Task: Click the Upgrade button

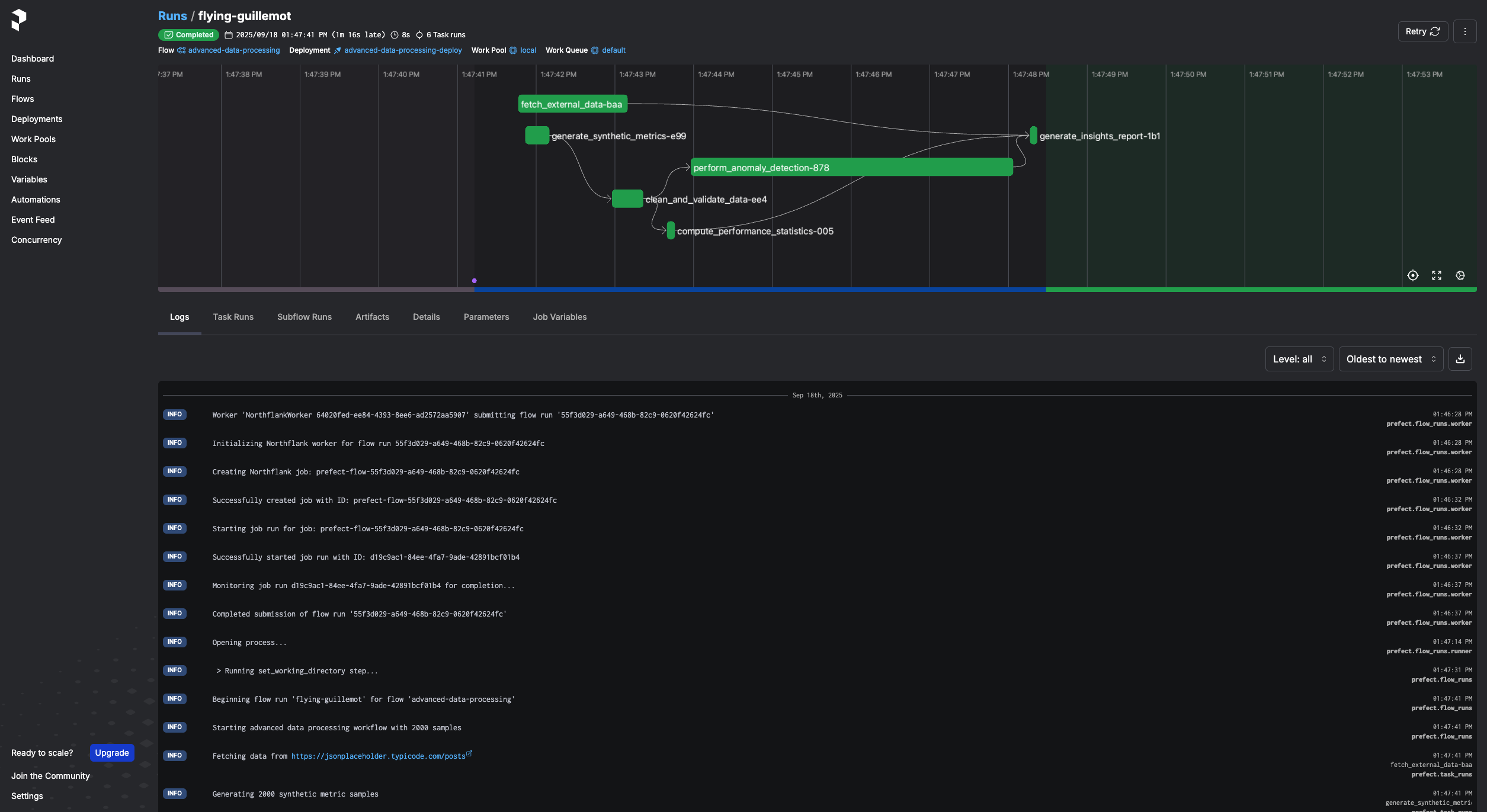Action: [x=112, y=753]
